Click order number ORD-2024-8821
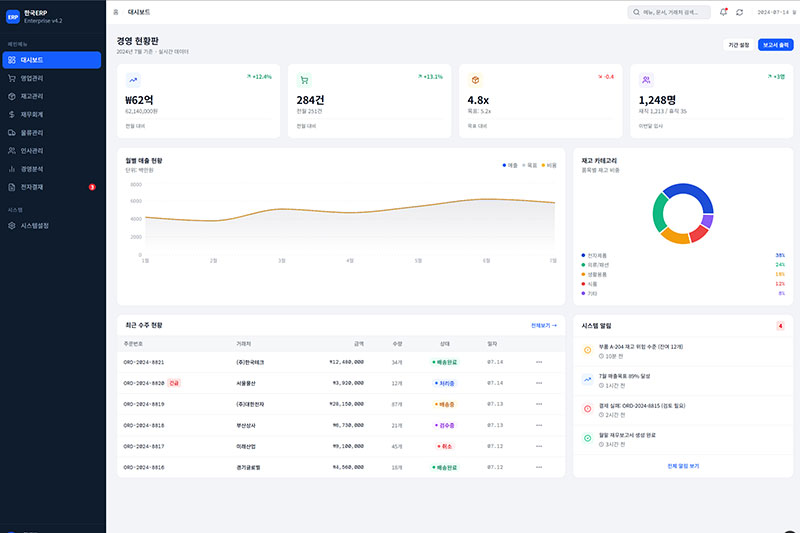 [144, 362]
